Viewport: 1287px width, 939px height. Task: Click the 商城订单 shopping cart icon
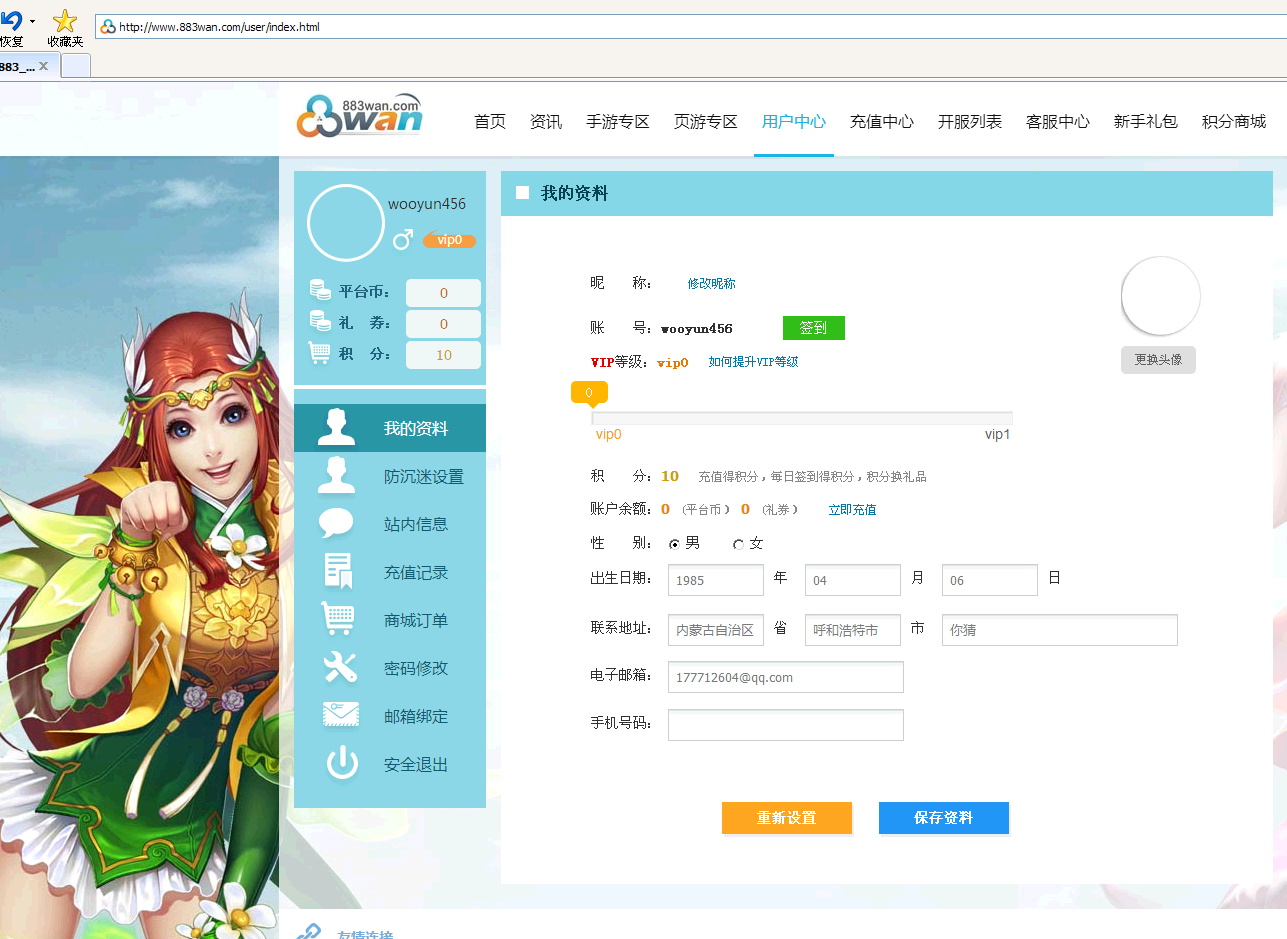tap(338, 619)
